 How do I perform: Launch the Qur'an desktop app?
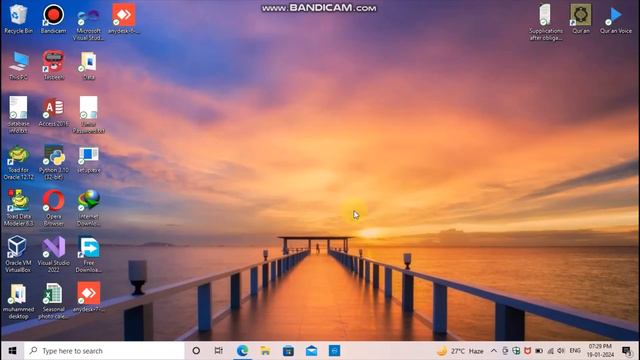tap(581, 19)
